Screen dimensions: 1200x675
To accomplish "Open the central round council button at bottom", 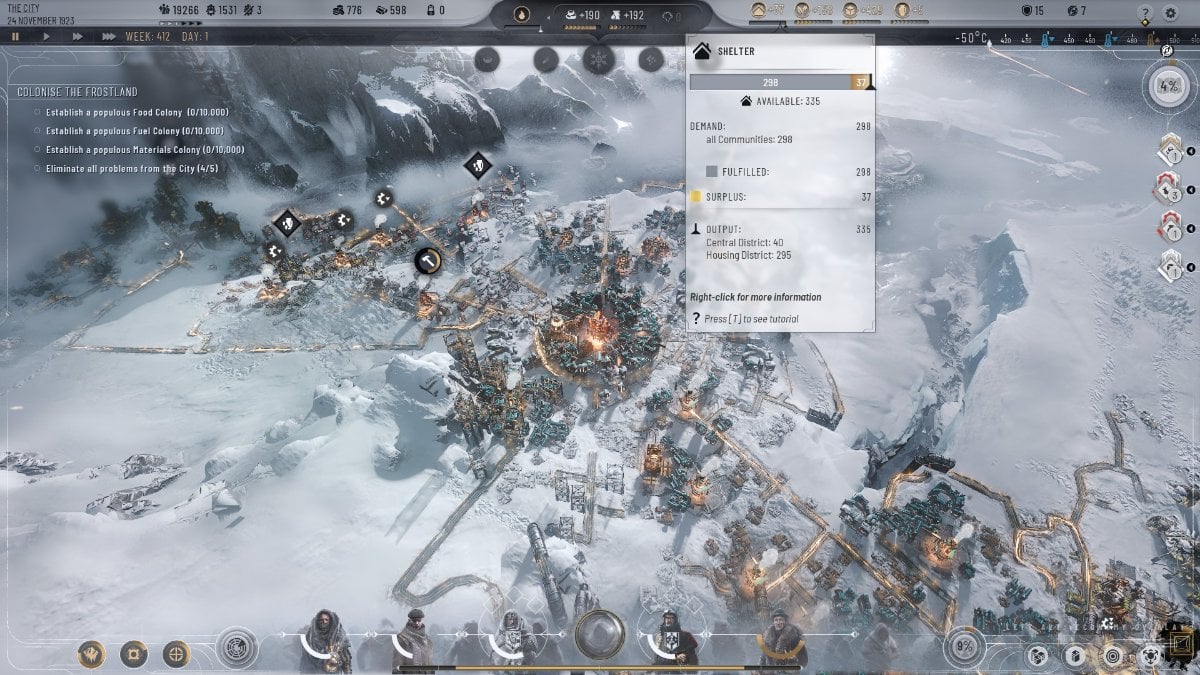I will pos(602,635).
